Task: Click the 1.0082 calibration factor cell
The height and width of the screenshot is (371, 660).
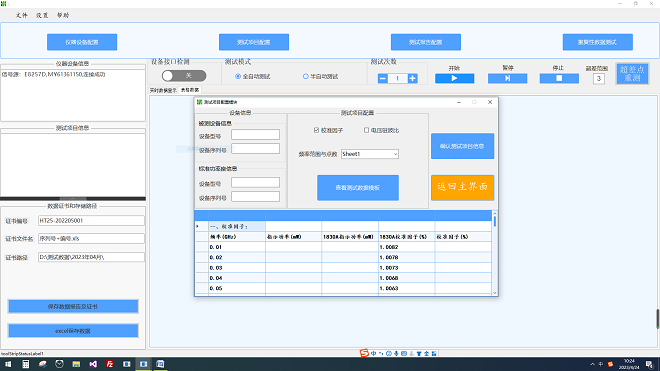Action: click(407, 247)
